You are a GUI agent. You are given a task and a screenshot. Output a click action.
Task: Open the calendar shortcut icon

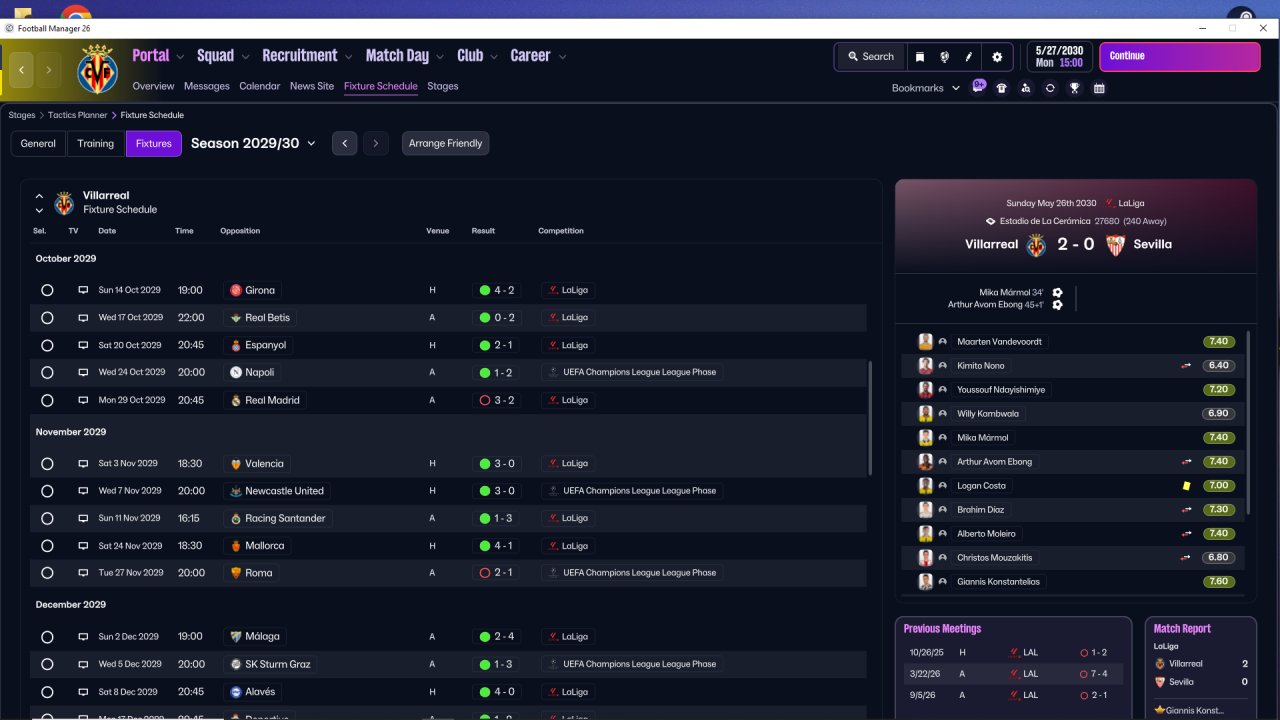[x=1099, y=88]
